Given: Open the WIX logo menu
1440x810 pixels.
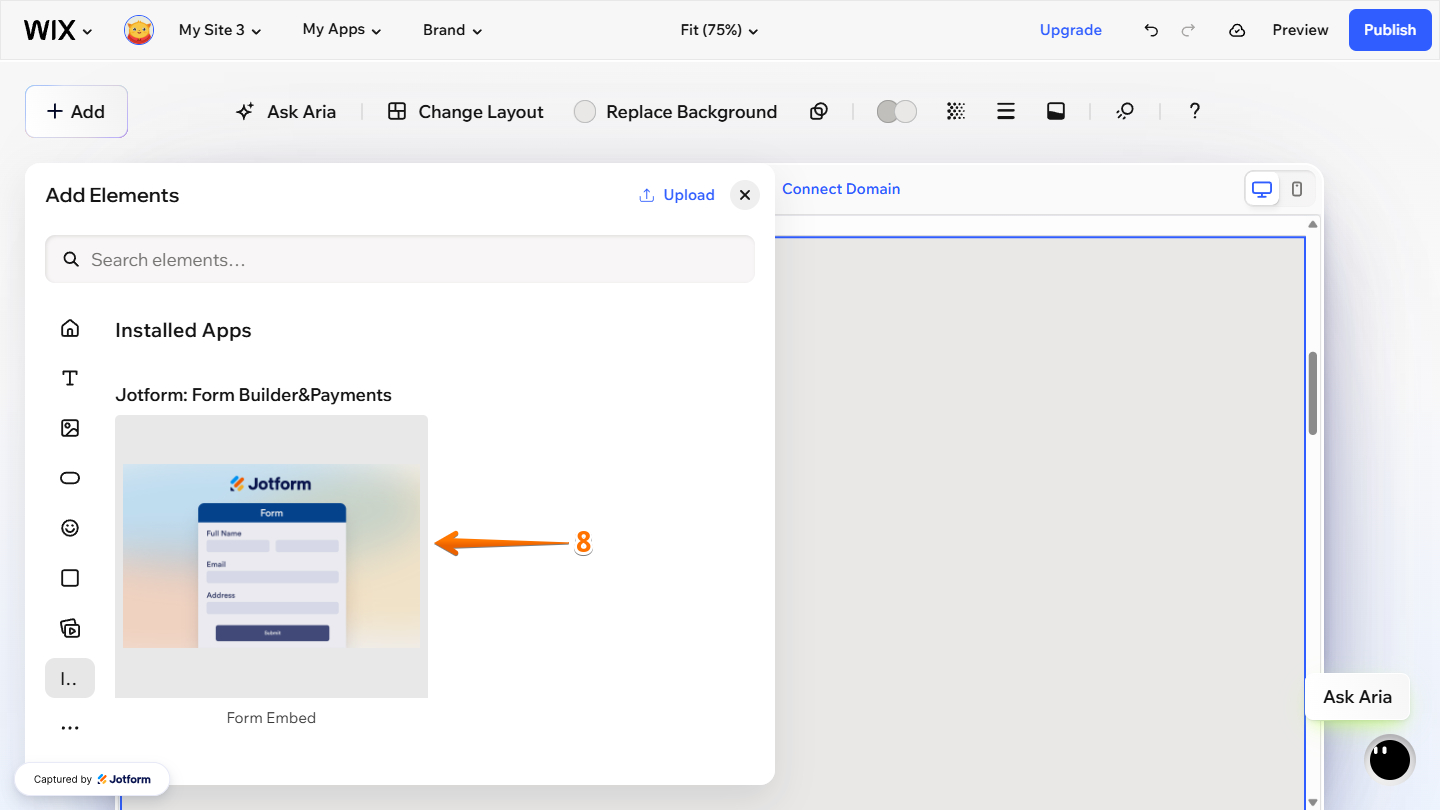Looking at the screenshot, I should (x=58, y=30).
